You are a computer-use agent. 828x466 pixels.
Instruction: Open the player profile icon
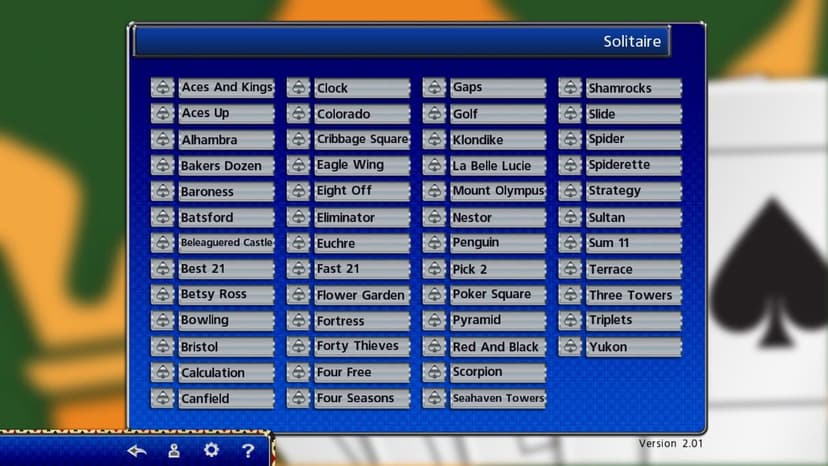174,451
